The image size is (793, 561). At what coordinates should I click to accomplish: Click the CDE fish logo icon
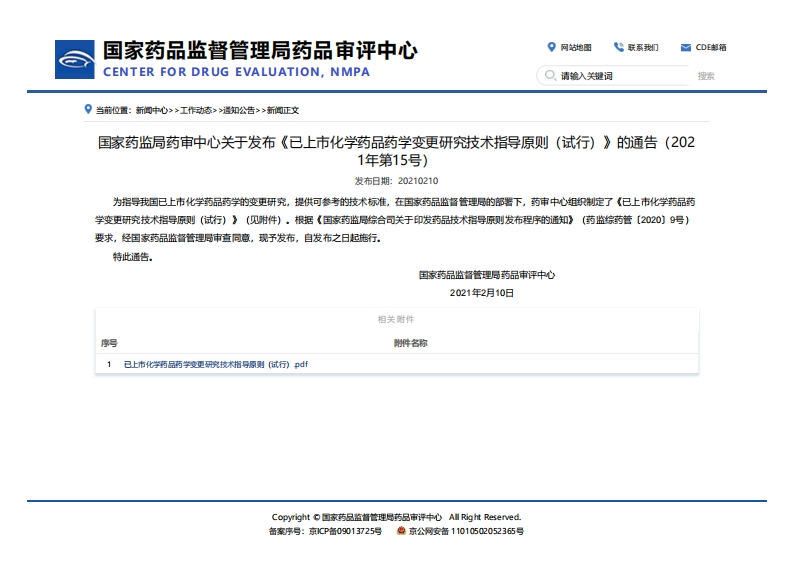click(x=75, y=60)
